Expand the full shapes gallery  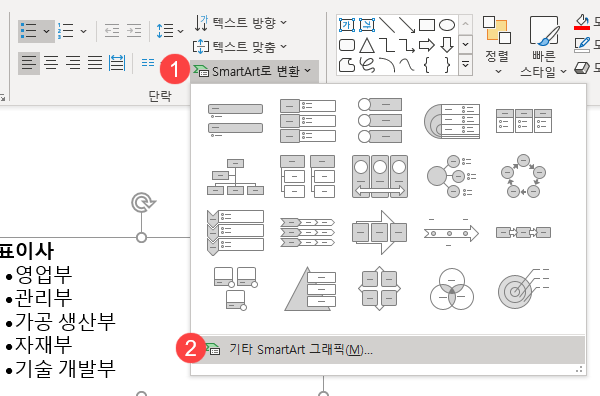tap(465, 64)
